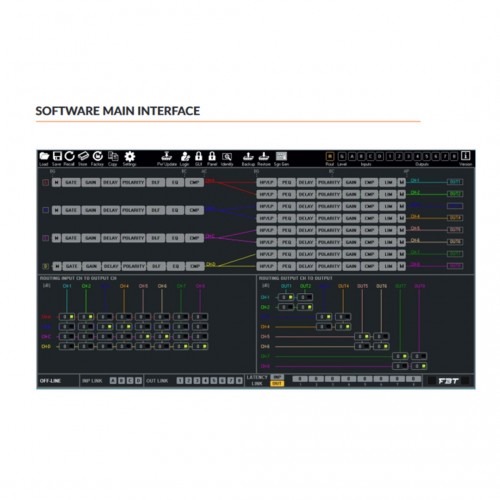Image resolution: width=500 pixels, height=500 pixels.
Task: Open the Identify magnifier icon
Action: 227,156
